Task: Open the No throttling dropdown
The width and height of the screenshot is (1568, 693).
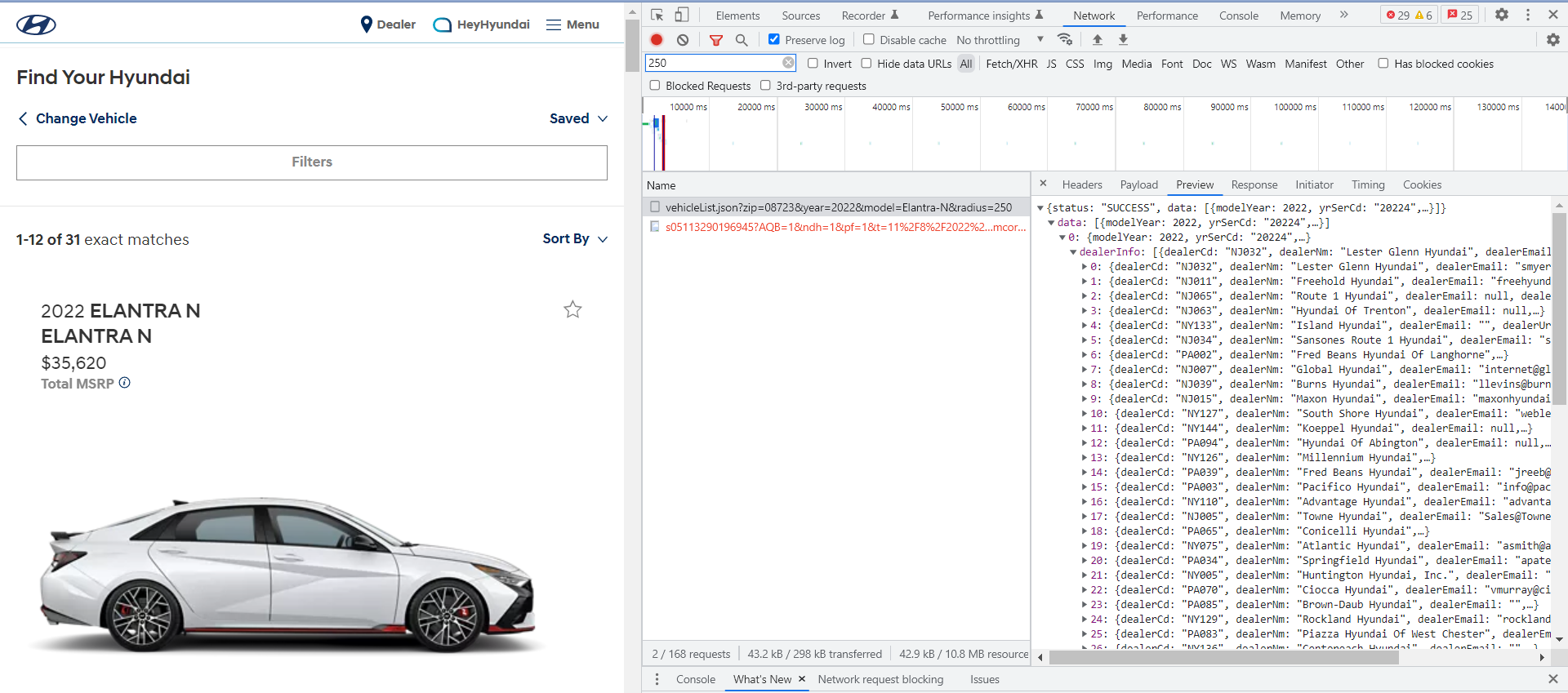Action: click(x=1000, y=40)
